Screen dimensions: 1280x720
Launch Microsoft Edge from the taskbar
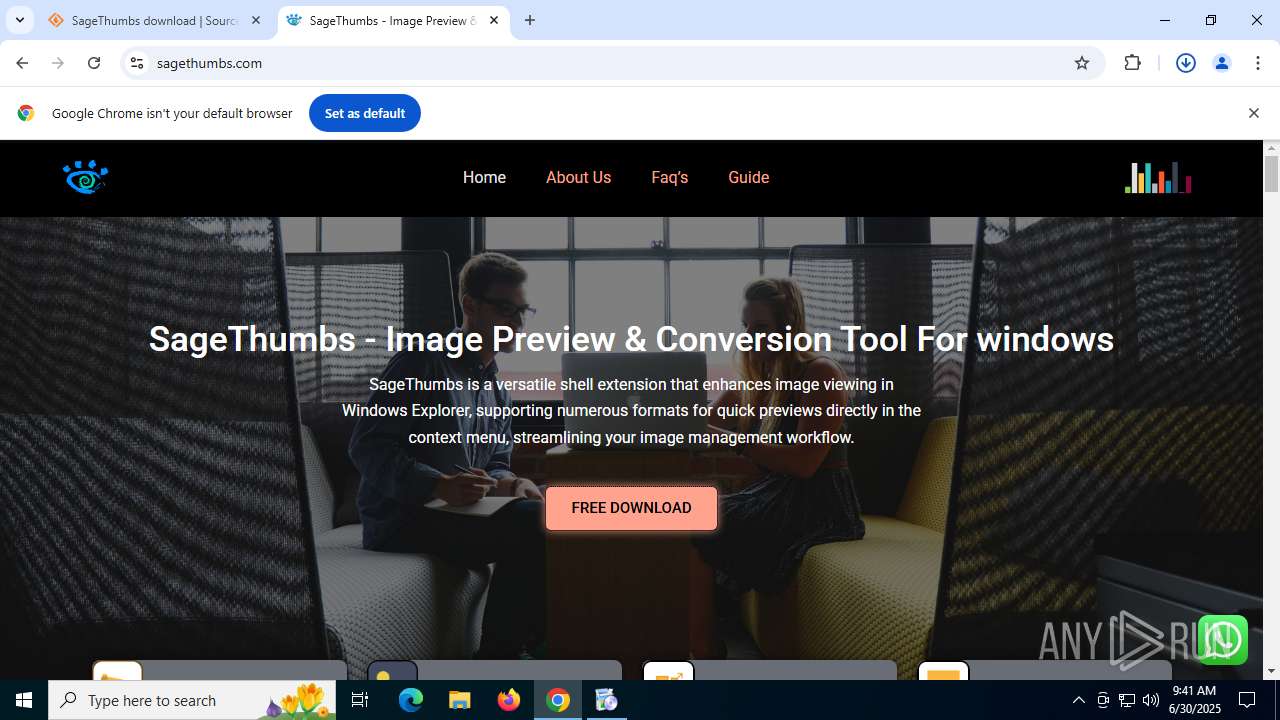pyautogui.click(x=411, y=700)
